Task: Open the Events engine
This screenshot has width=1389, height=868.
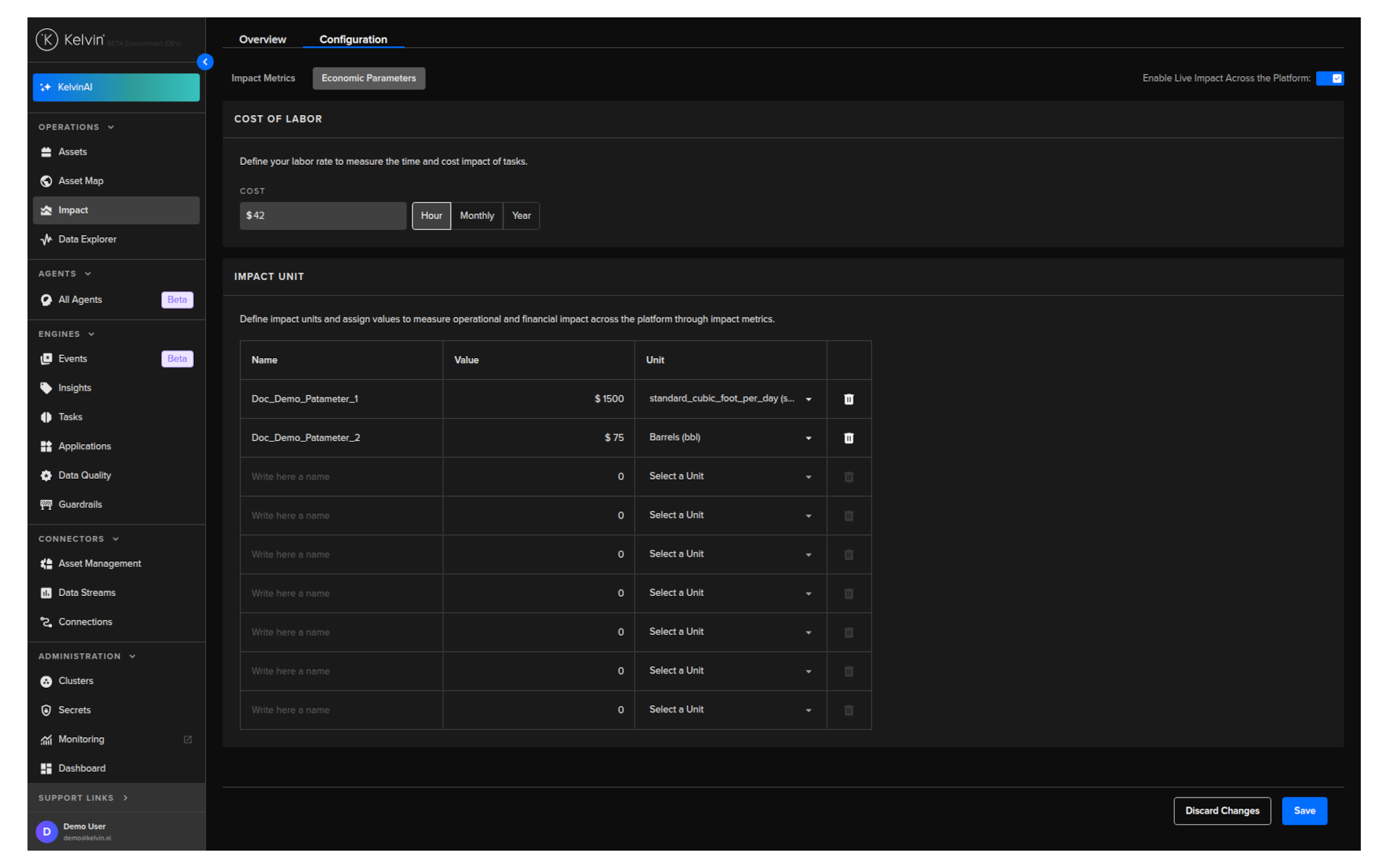Action: 116,359
